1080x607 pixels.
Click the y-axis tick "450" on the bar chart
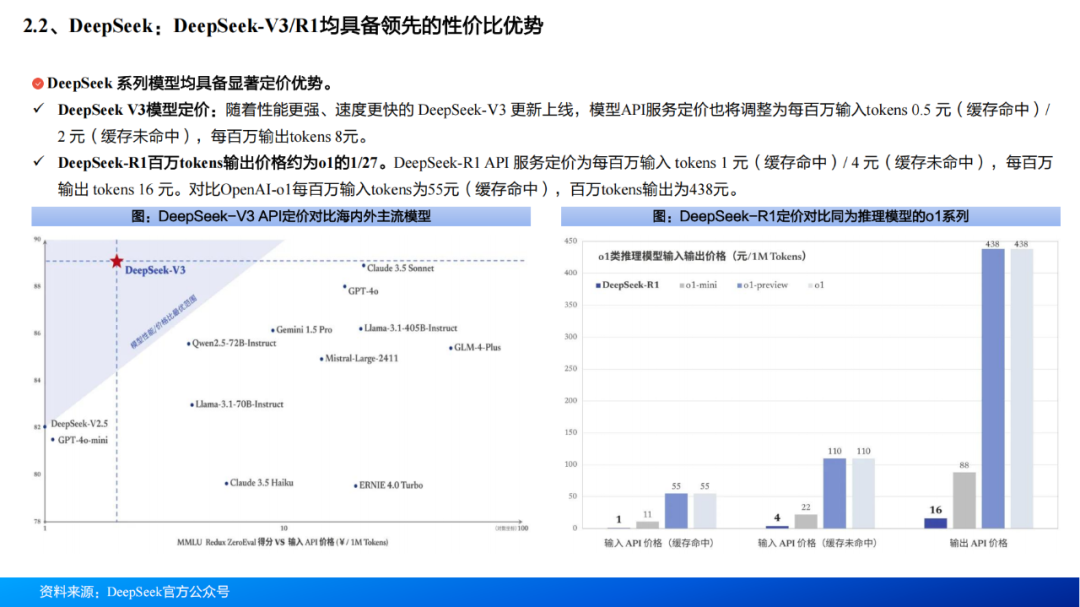click(570, 241)
